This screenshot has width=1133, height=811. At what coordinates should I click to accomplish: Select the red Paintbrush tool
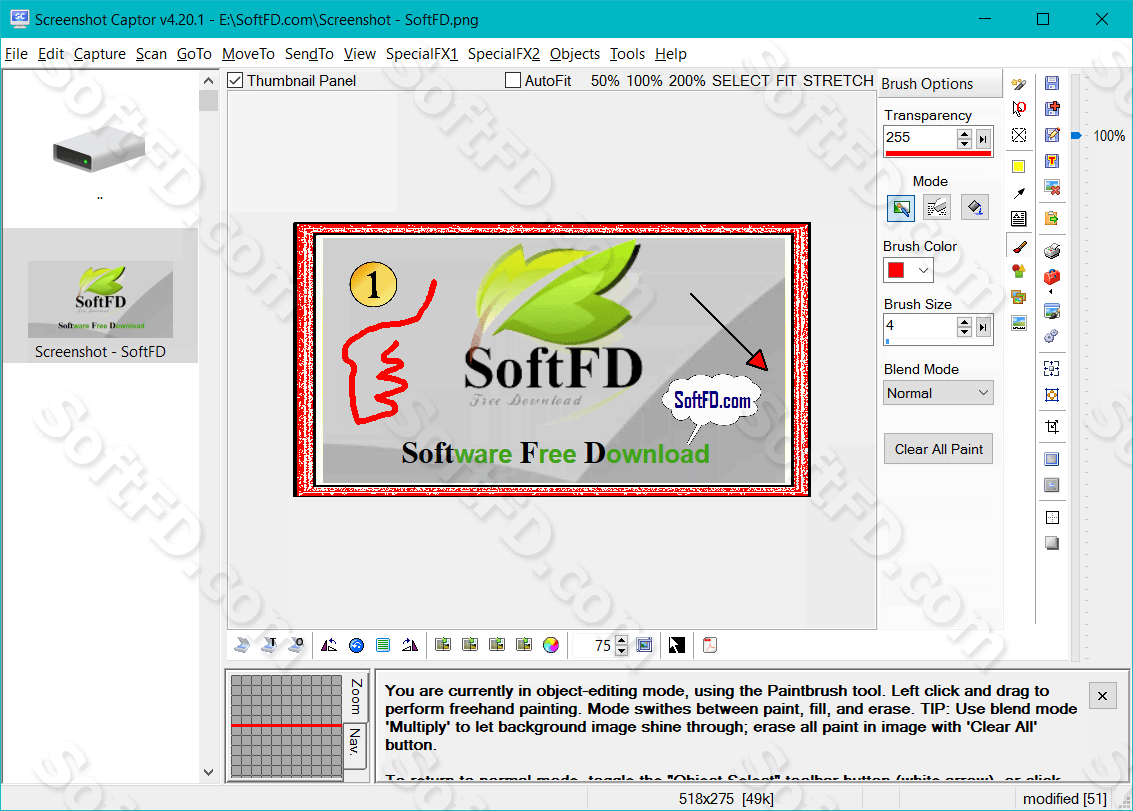point(1019,246)
